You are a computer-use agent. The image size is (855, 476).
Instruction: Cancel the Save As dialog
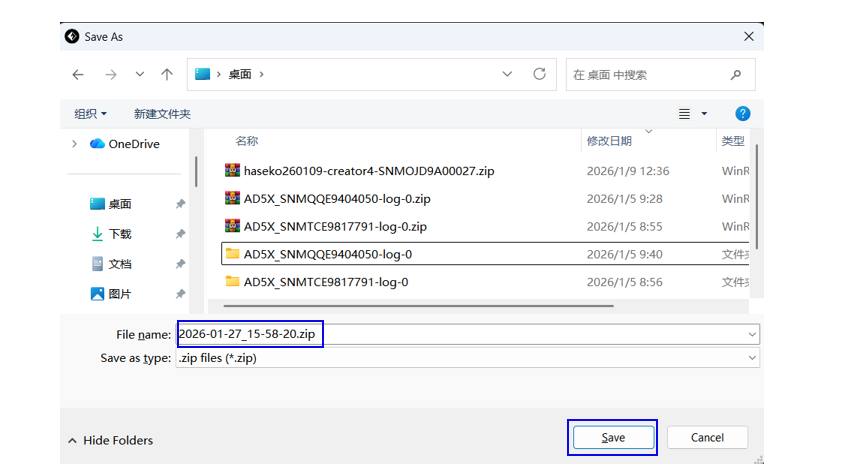tap(707, 438)
